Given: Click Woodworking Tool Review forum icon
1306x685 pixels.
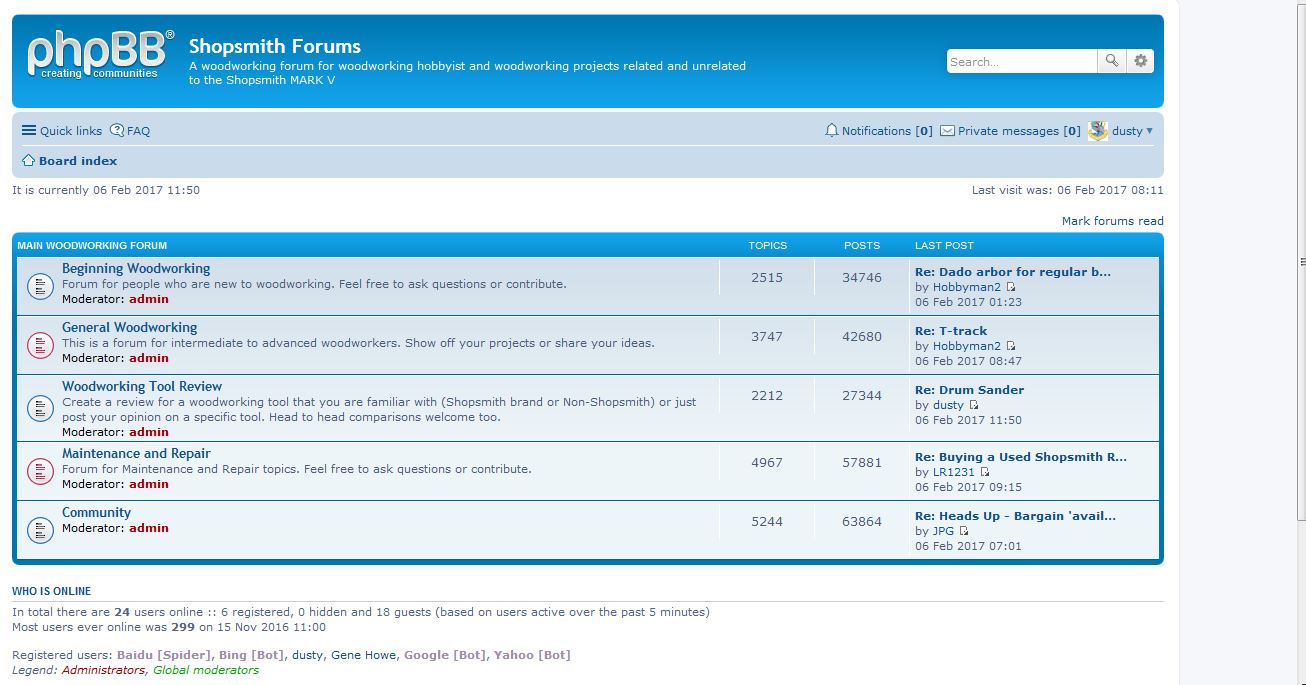Looking at the screenshot, I should point(40,409).
